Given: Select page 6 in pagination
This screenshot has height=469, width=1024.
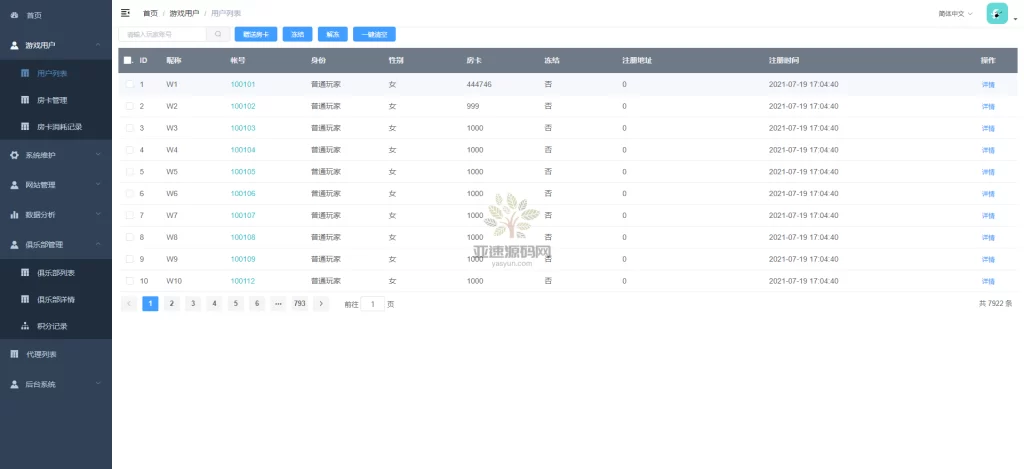Looking at the screenshot, I should click(257, 303).
